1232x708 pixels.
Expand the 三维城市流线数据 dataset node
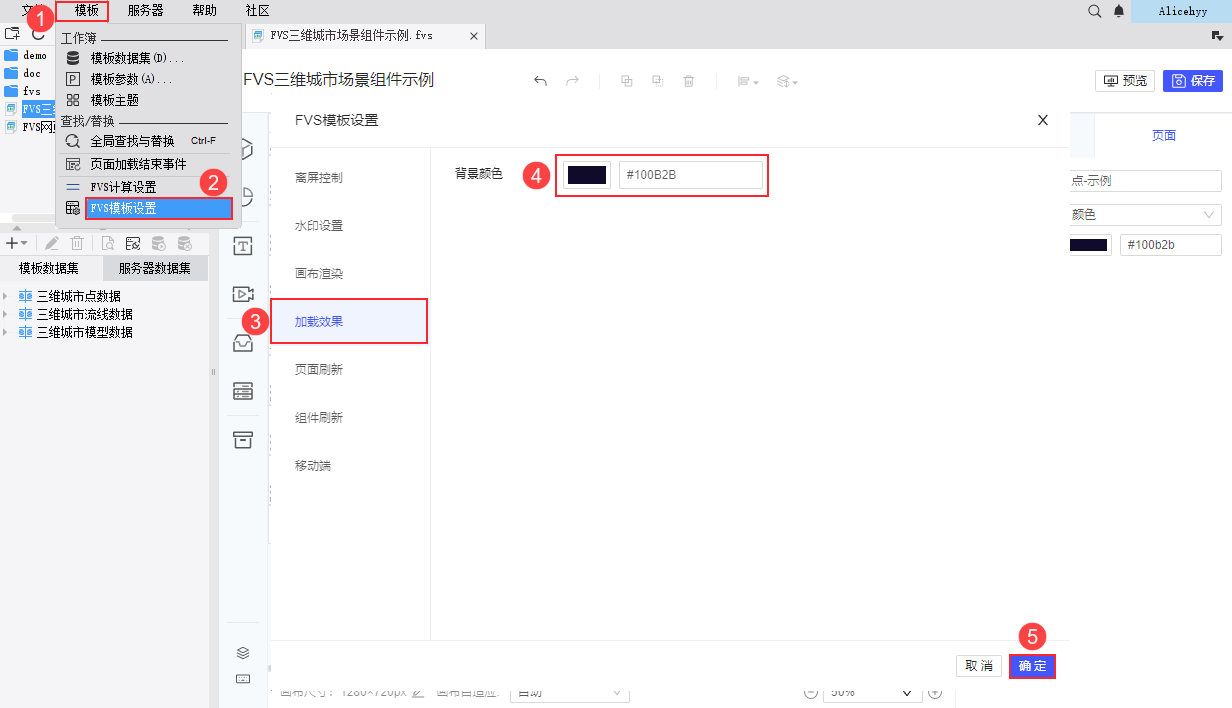6,314
